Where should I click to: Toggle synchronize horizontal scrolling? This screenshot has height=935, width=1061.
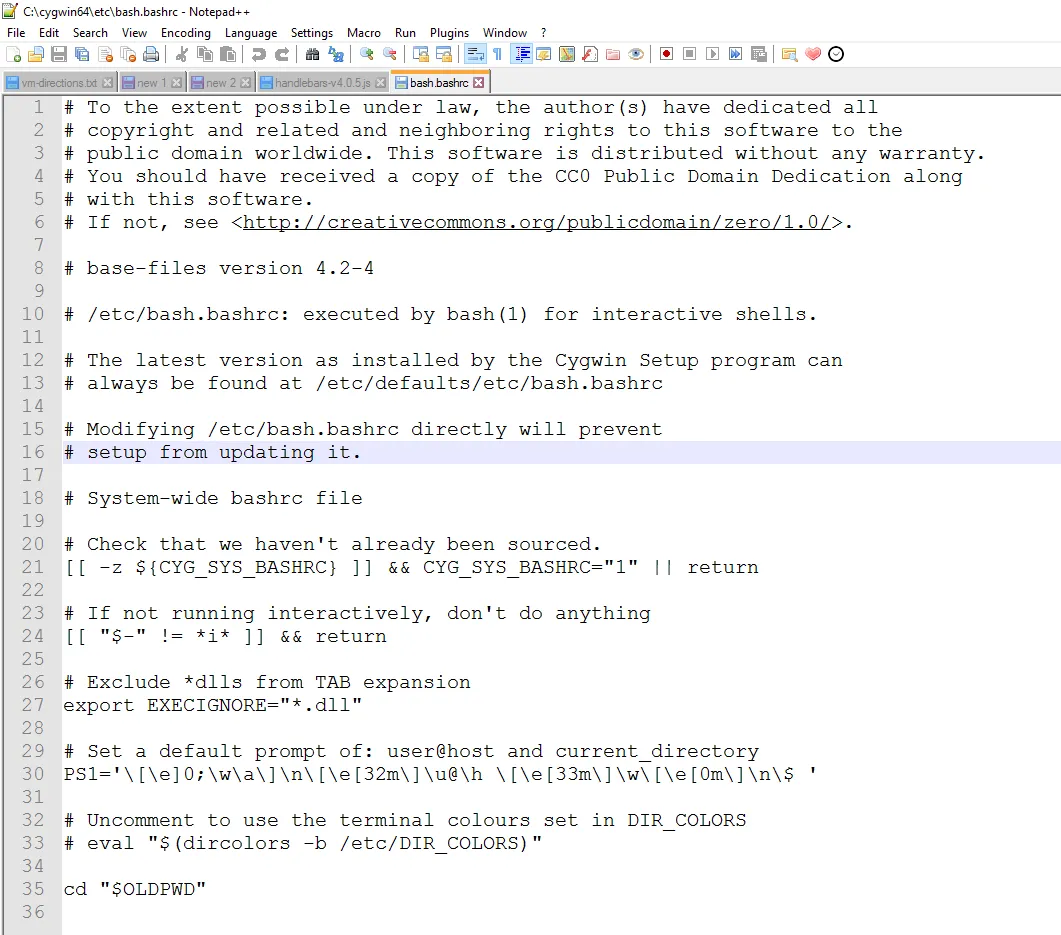[444, 54]
